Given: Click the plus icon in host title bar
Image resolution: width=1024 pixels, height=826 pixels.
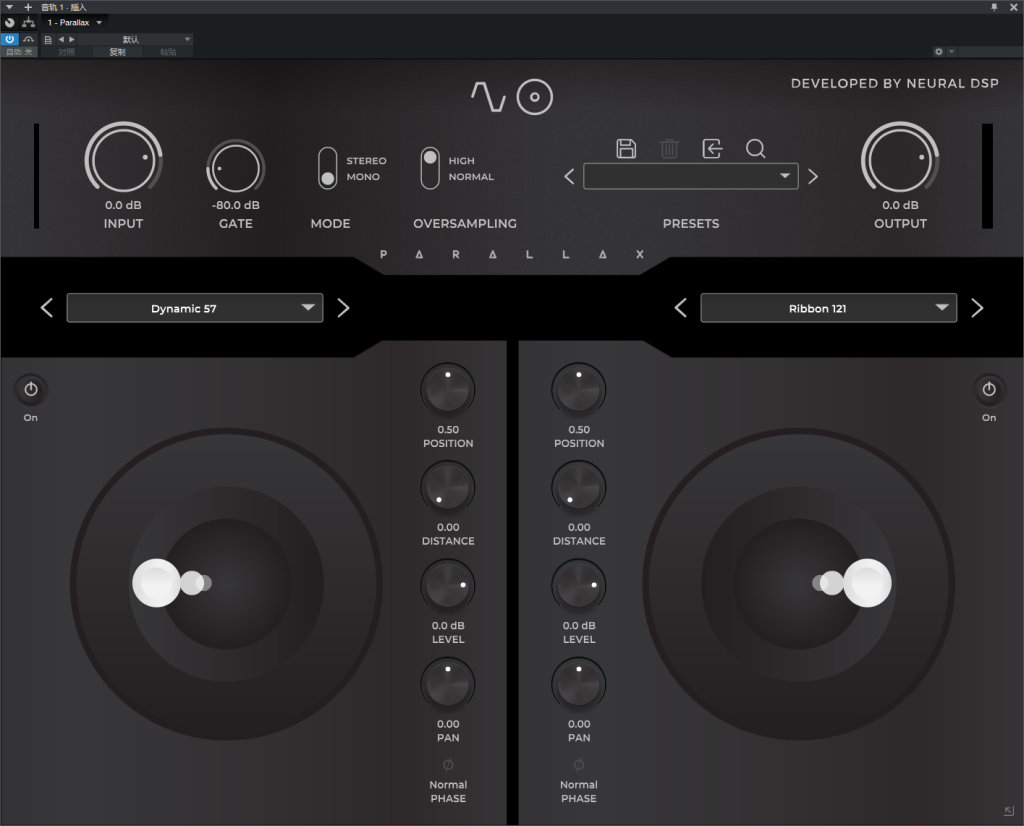Looking at the screenshot, I should point(28,7).
